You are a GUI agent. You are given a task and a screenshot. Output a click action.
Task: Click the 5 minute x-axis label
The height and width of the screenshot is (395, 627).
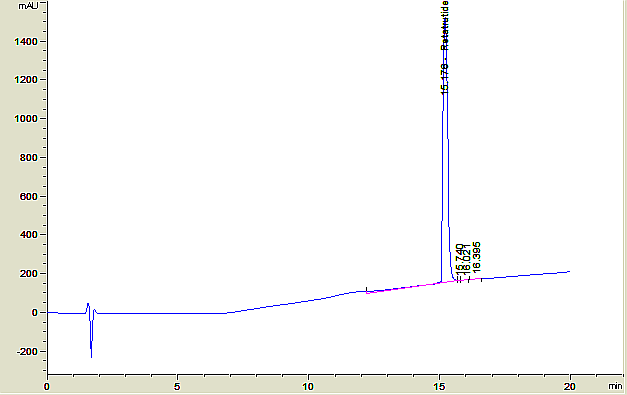[x=177, y=386]
